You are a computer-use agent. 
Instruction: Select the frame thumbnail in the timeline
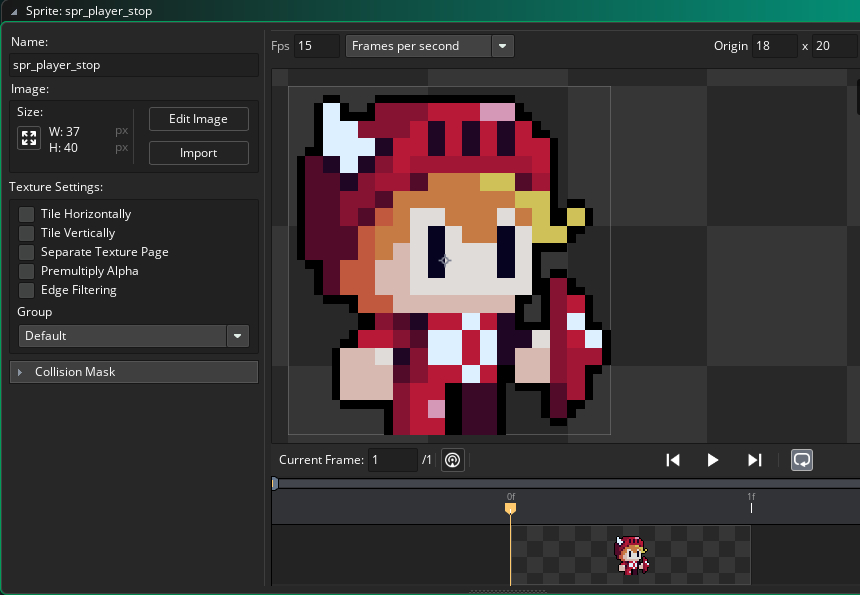click(x=631, y=555)
